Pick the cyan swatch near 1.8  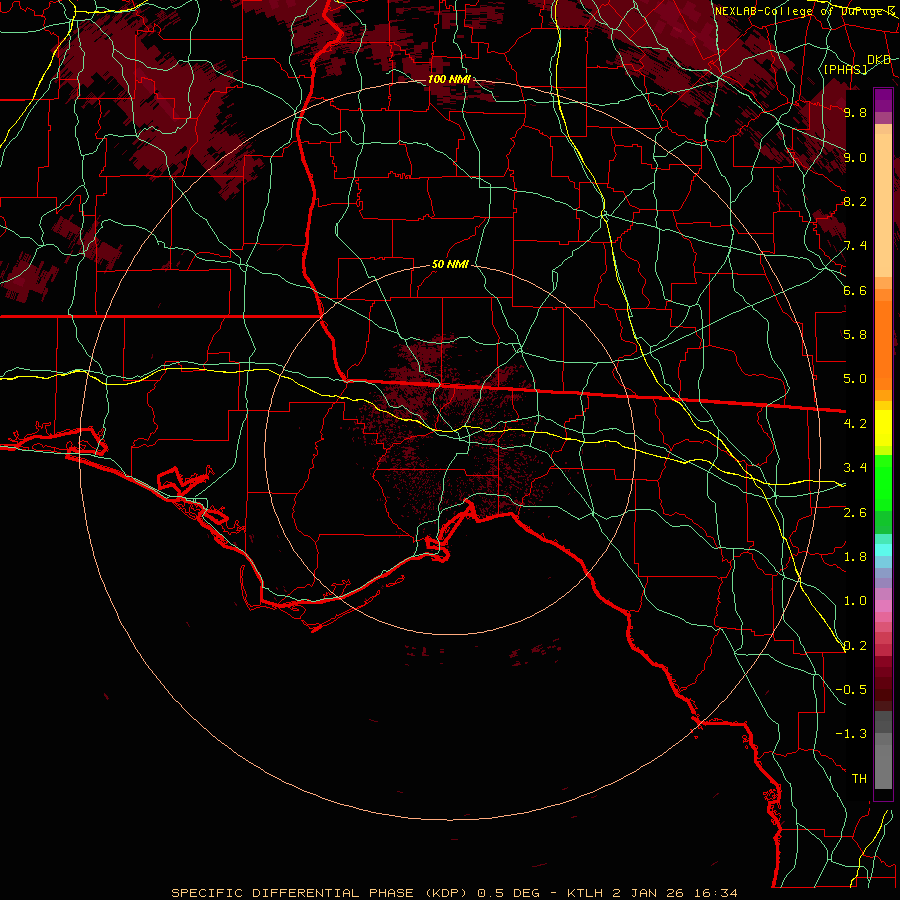(883, 550)
